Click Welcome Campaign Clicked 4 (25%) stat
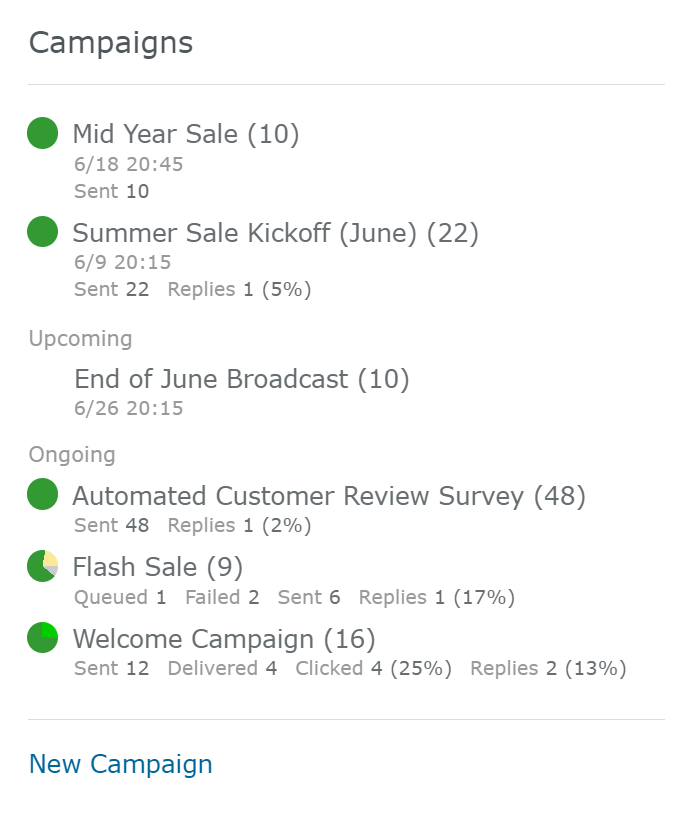693x817 pixels. pos(374,669)
